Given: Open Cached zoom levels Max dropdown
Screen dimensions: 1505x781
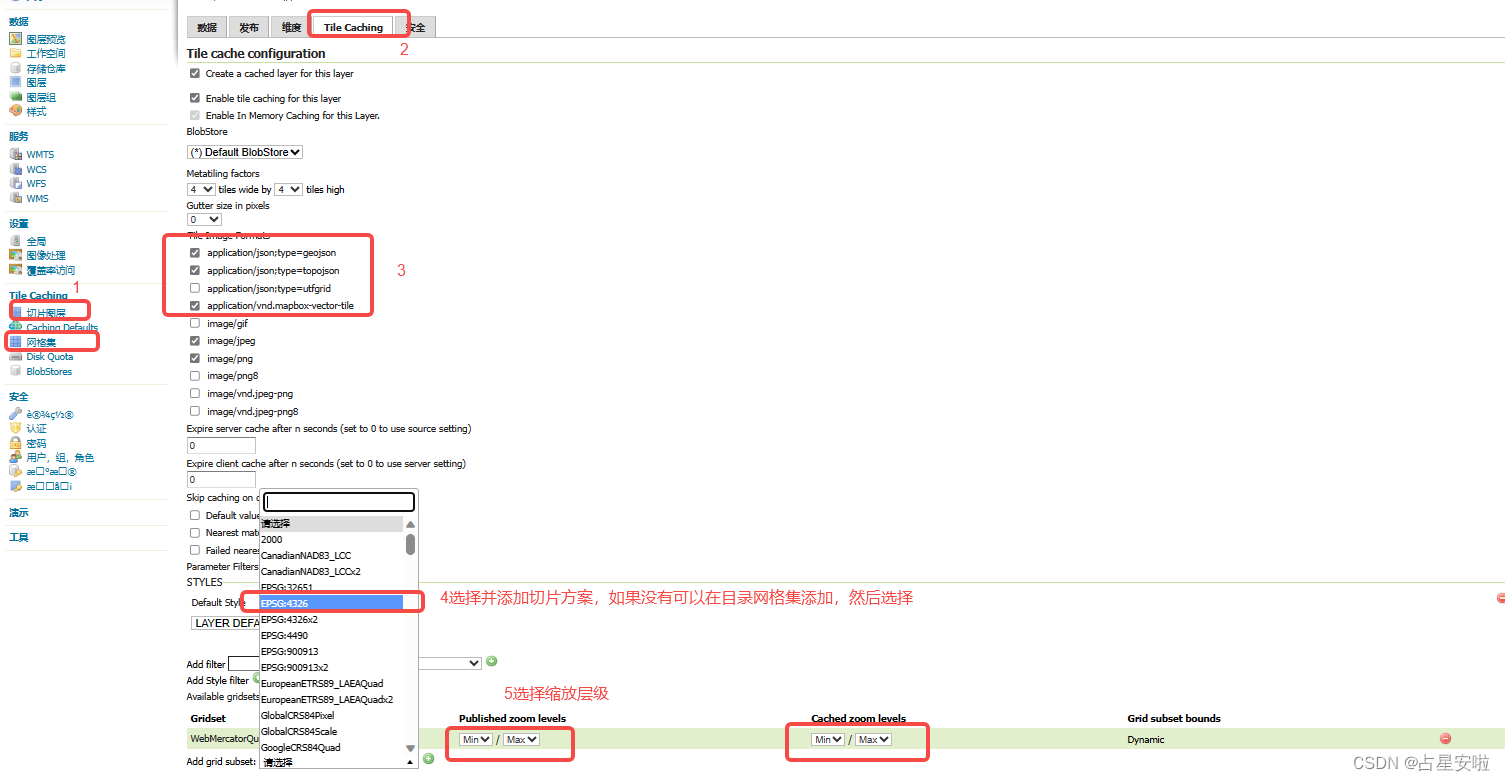Looking at the screenshot, I should pos(874,740).
